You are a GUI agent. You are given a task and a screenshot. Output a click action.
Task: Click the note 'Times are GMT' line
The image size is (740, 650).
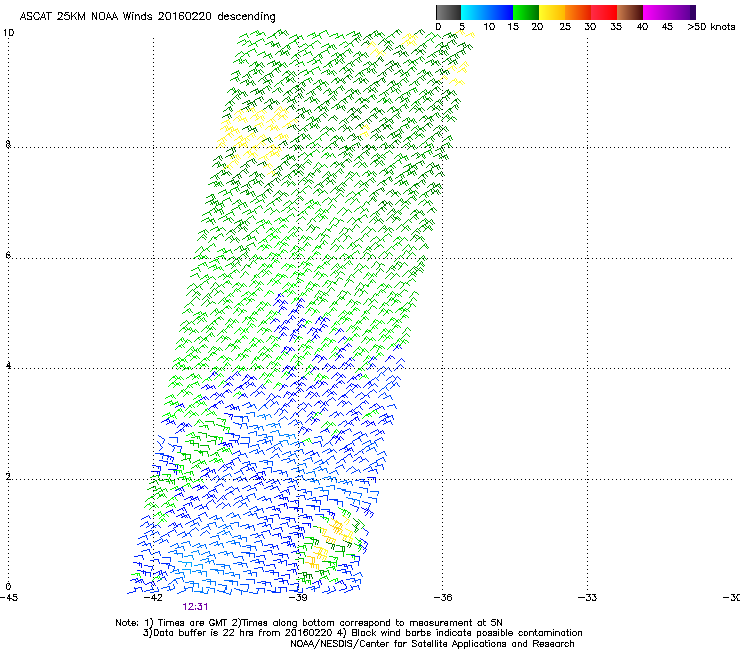click(x=309, y=623)
